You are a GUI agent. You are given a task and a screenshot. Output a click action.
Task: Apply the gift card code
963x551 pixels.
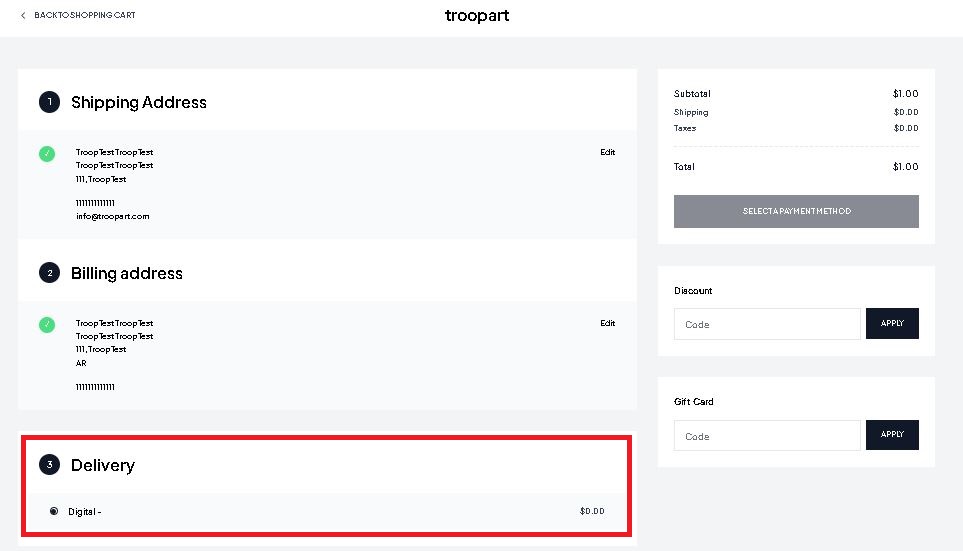pyautogui.click(x=892, y=435)
